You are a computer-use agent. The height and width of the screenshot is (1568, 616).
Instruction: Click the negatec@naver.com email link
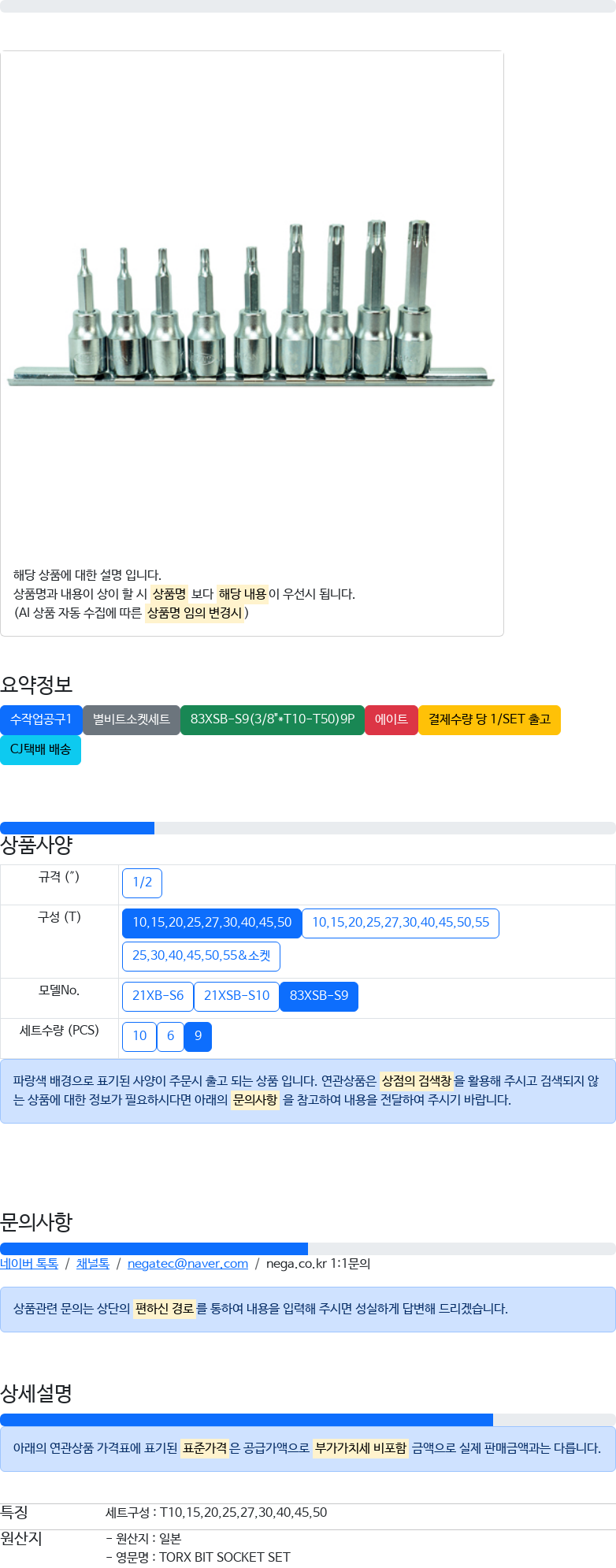click(x=187, y=1264)
